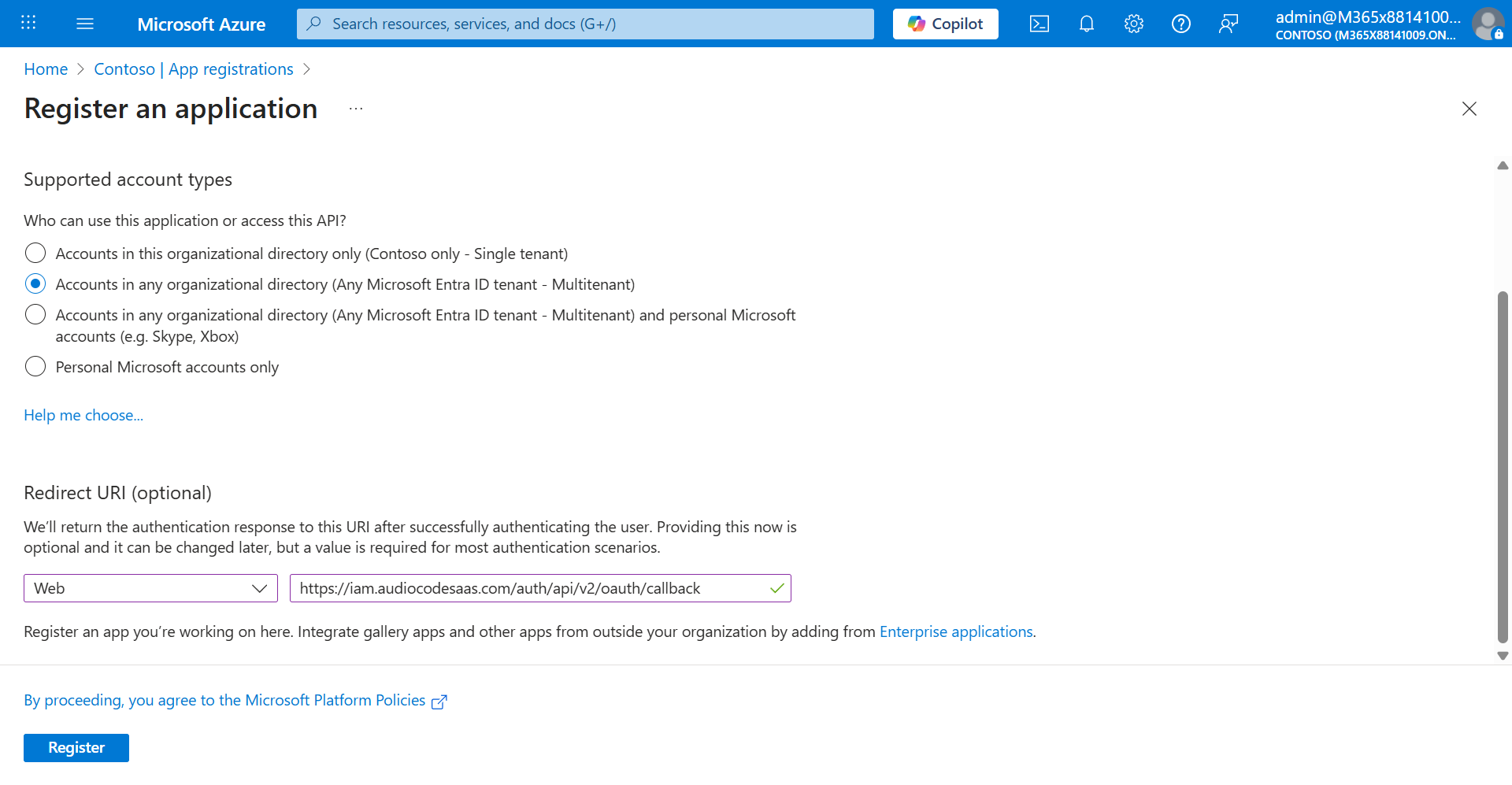The image size is (1512, 785).
Task: Choose Personal Microsoft accounts only
Action: (35, 367)
